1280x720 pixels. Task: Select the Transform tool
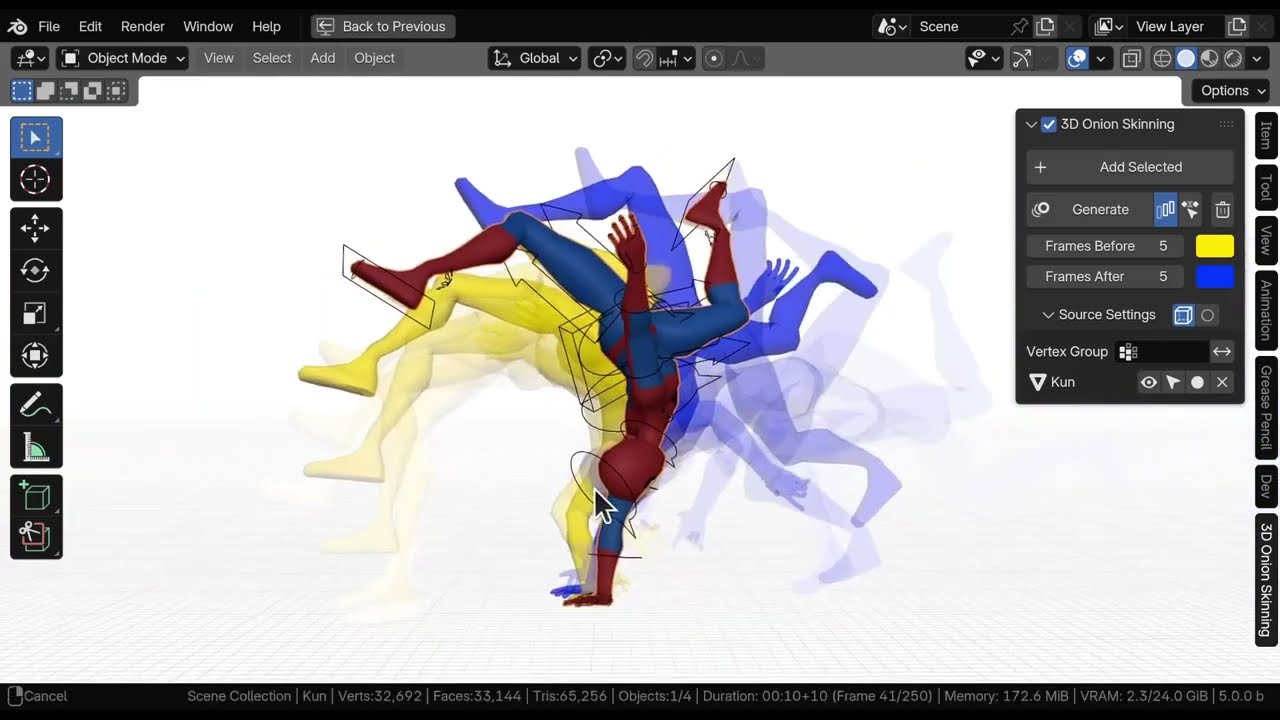(36, 356)
